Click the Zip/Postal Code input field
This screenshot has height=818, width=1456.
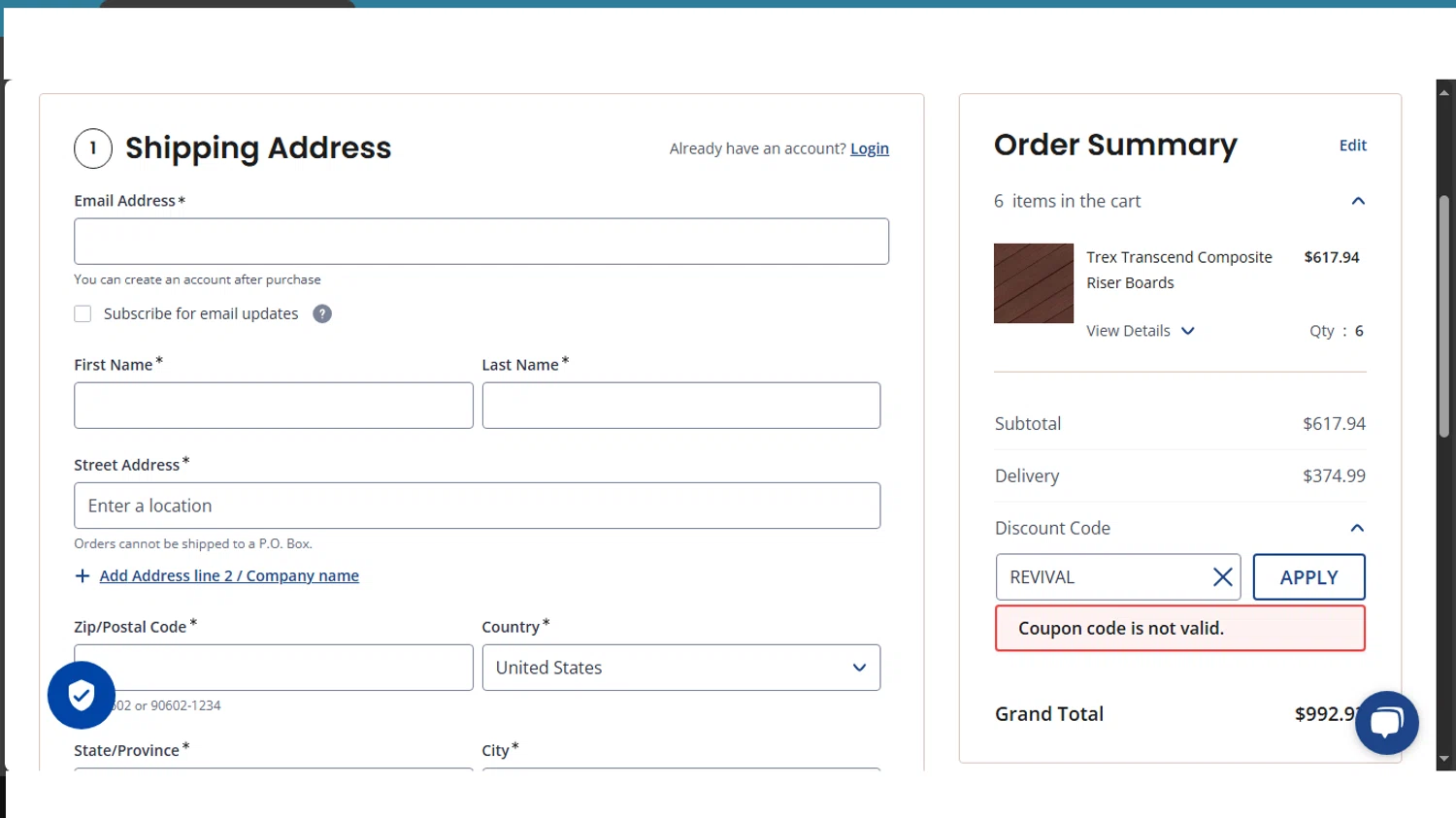click(x=274, y=668)
